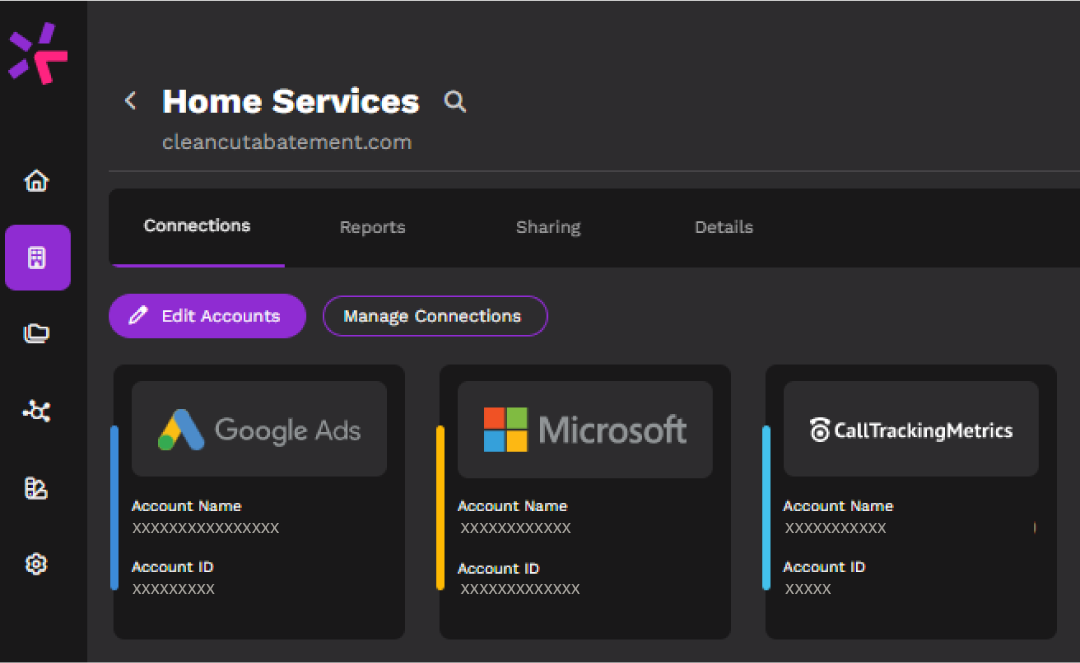The height and width of the screenshot is (663, 1080).
Task: Click the Google Ads logo
Action: click(259, 429)
